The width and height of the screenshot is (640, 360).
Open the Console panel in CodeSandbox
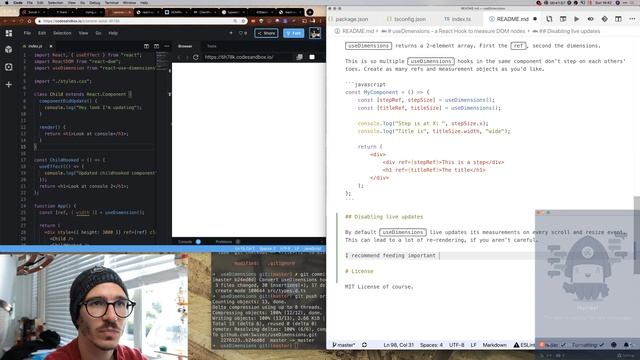click(185, 242)
